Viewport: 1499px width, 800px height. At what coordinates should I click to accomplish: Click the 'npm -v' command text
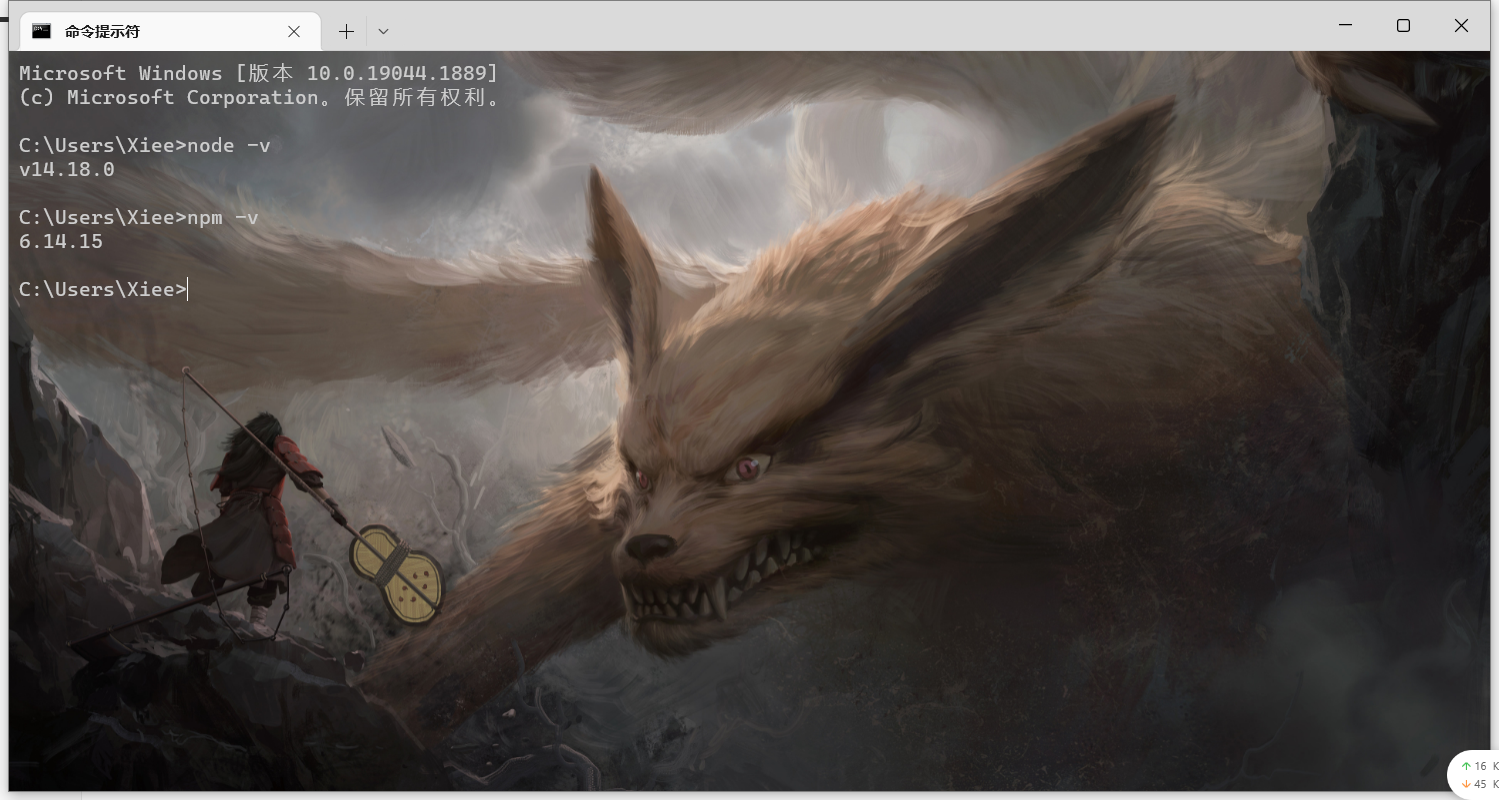[223, 218]
